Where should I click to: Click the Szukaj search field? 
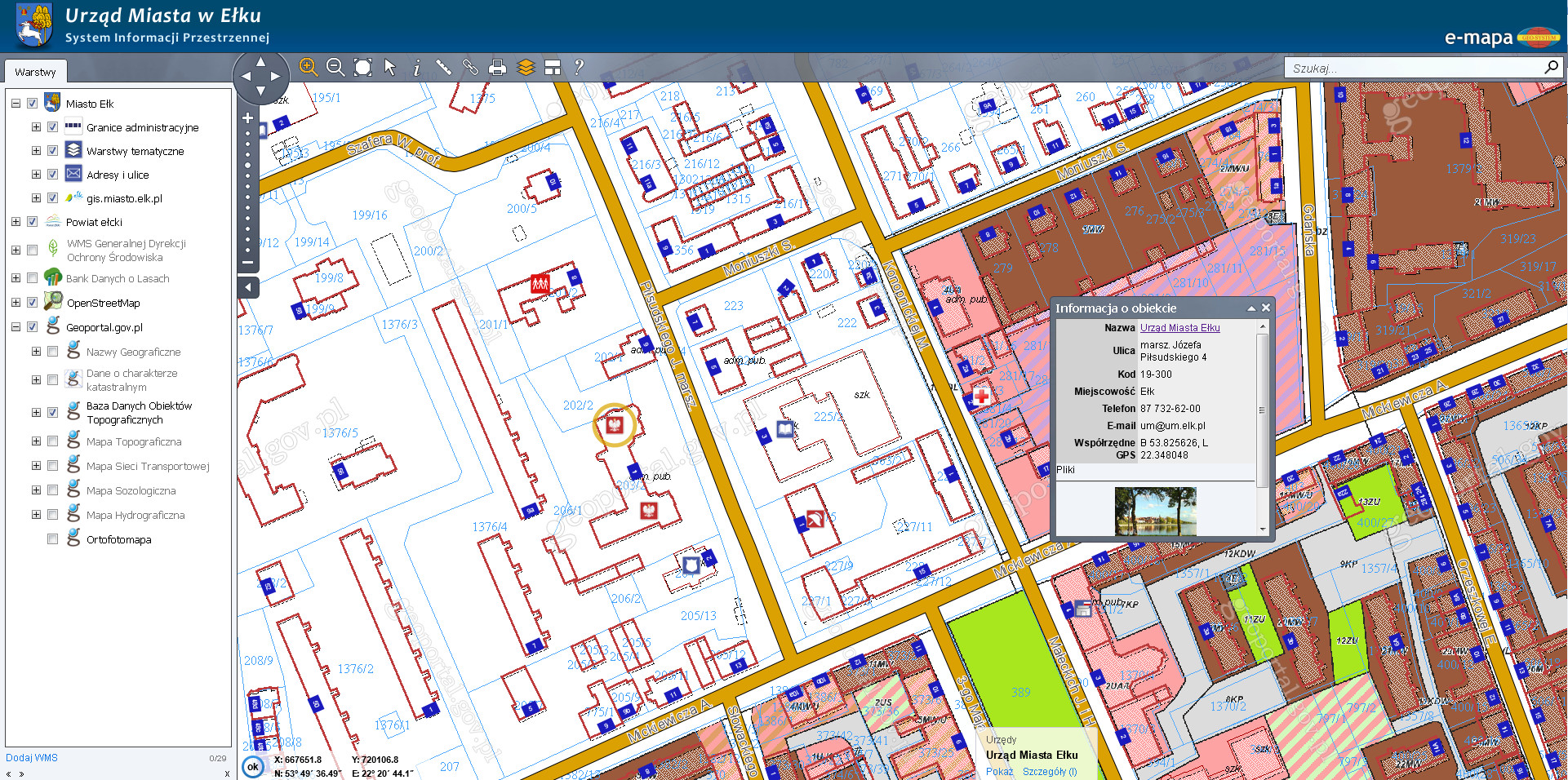click(x=1415, y=68)
